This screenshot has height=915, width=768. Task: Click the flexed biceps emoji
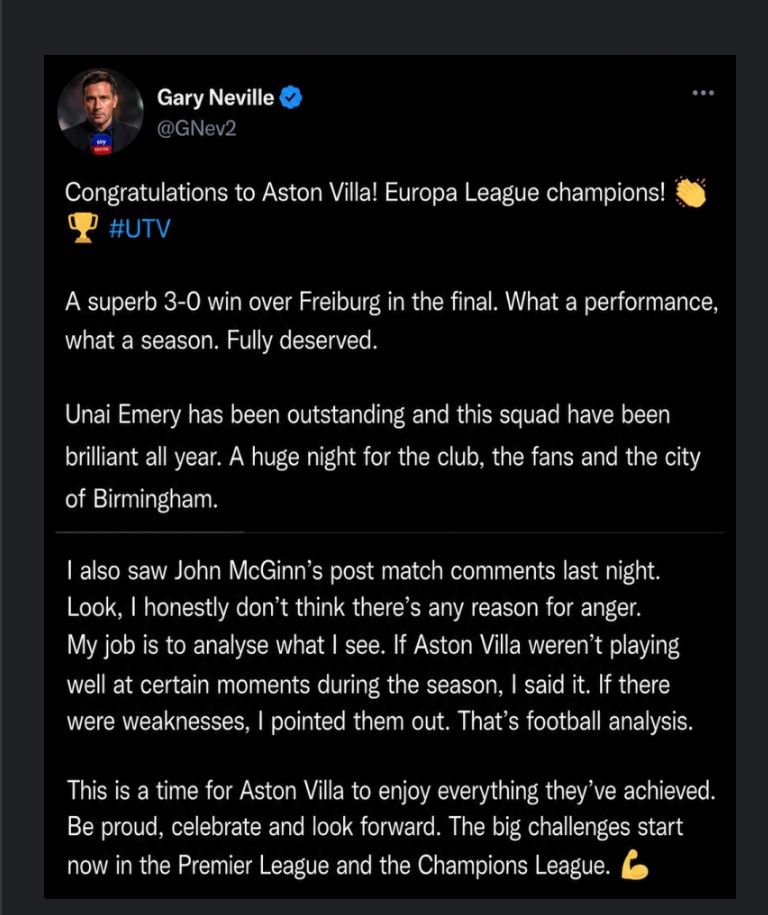click(x=634, y=865)
